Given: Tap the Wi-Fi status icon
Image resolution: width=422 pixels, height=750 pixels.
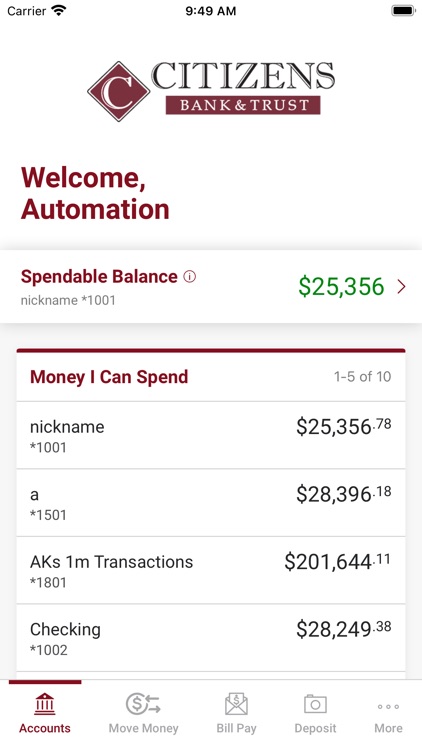Looking at the screenshot, I should coord(59,11).
